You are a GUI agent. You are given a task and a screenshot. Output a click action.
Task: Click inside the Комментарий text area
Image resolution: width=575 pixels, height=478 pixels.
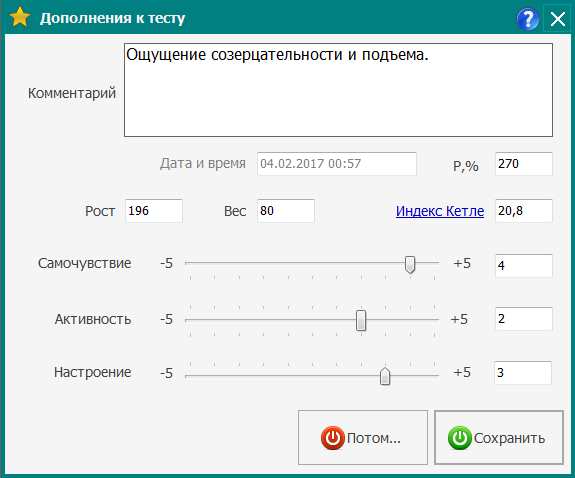click(x=338, y=90)
